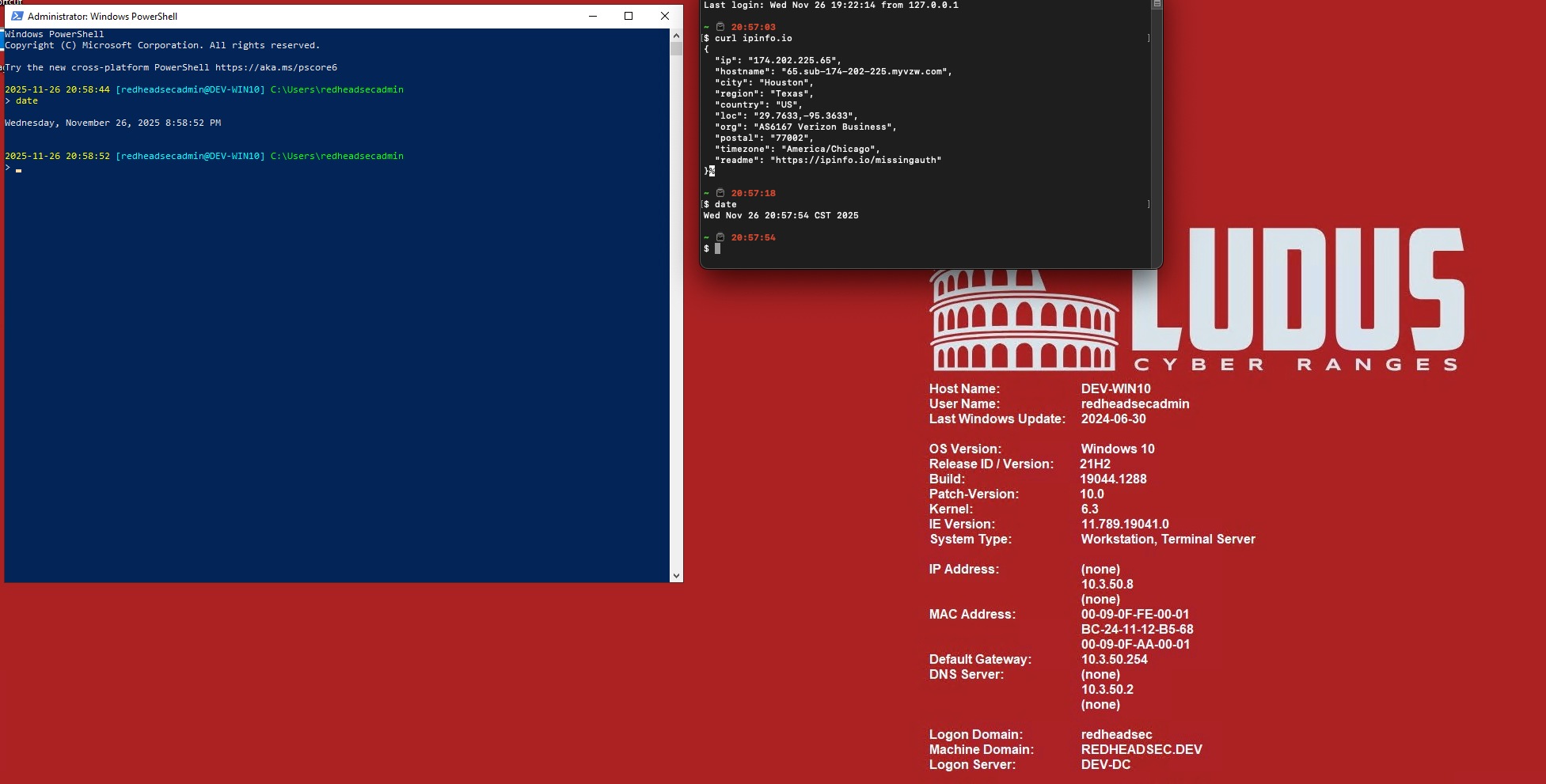Click the PowerShell icon in title bar
1546x784 pixels.
coord(17,16)
